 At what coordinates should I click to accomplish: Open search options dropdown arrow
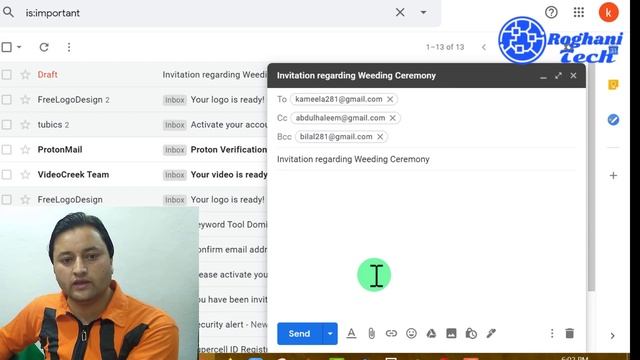pos(423,13)
